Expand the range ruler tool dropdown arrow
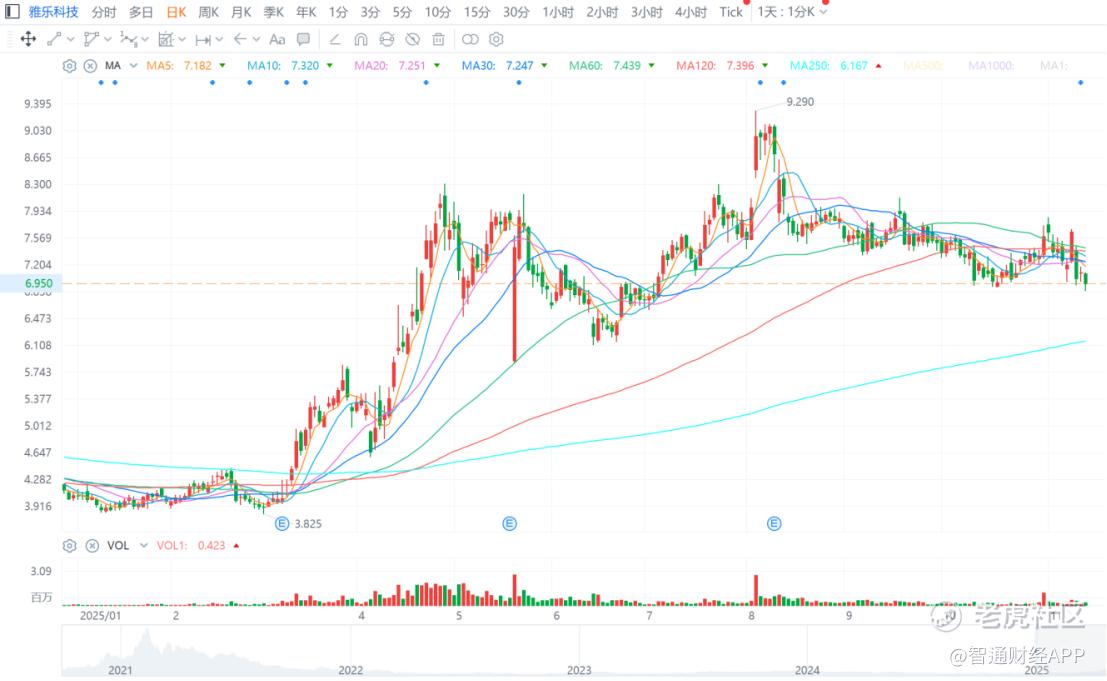This screenshot has height=681, width=1107. click(219, 40)
